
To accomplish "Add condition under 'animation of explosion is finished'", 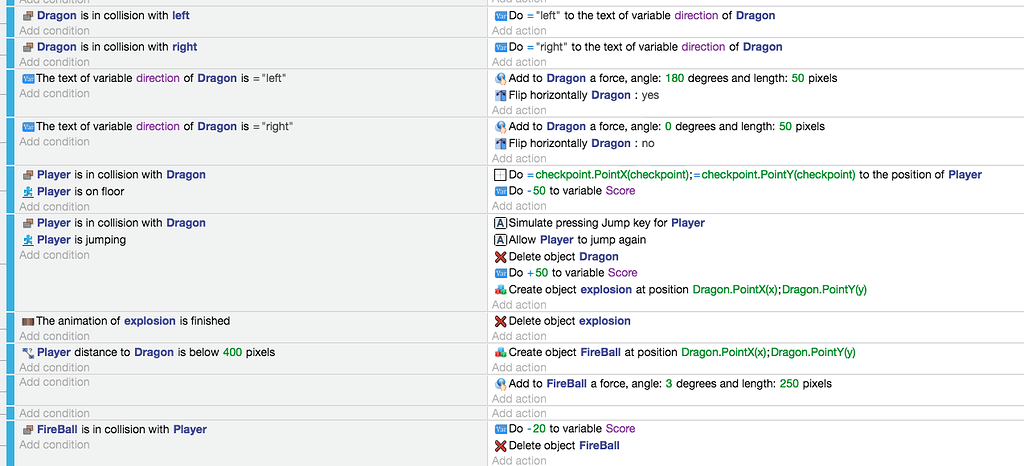I will (x=54, y=336).
